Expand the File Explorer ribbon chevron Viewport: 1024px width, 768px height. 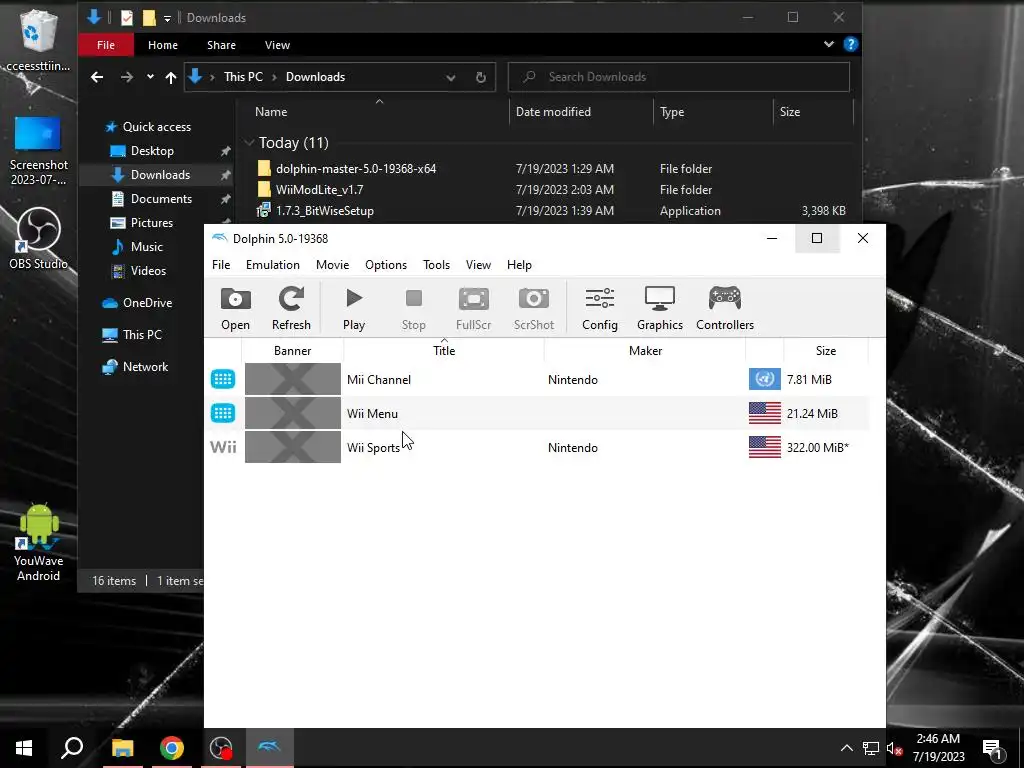pyautogui.click(x=829, y=44)
